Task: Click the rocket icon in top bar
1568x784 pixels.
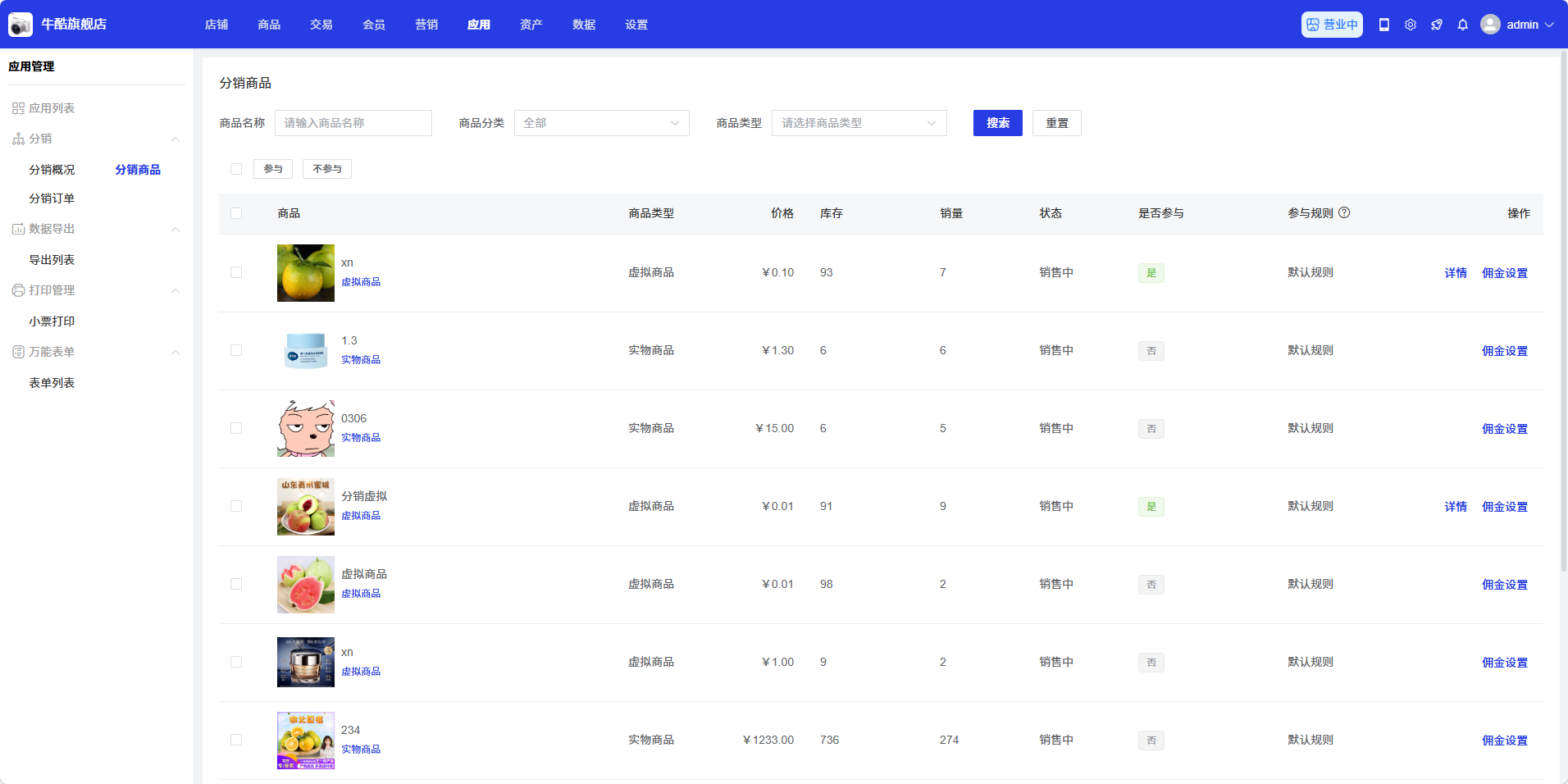Action: coord(1437,25)
